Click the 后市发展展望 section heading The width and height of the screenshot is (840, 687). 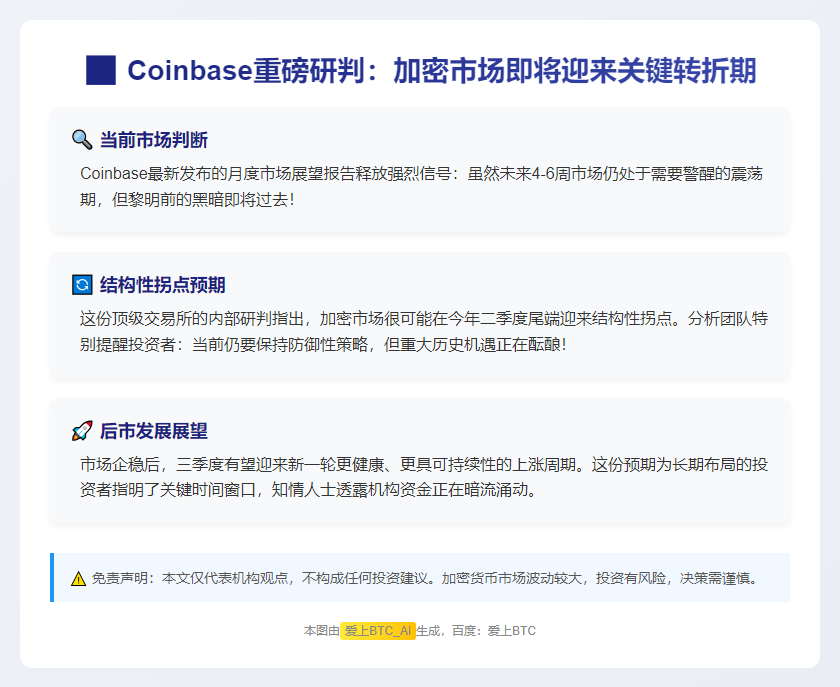(x=154, y=430)
